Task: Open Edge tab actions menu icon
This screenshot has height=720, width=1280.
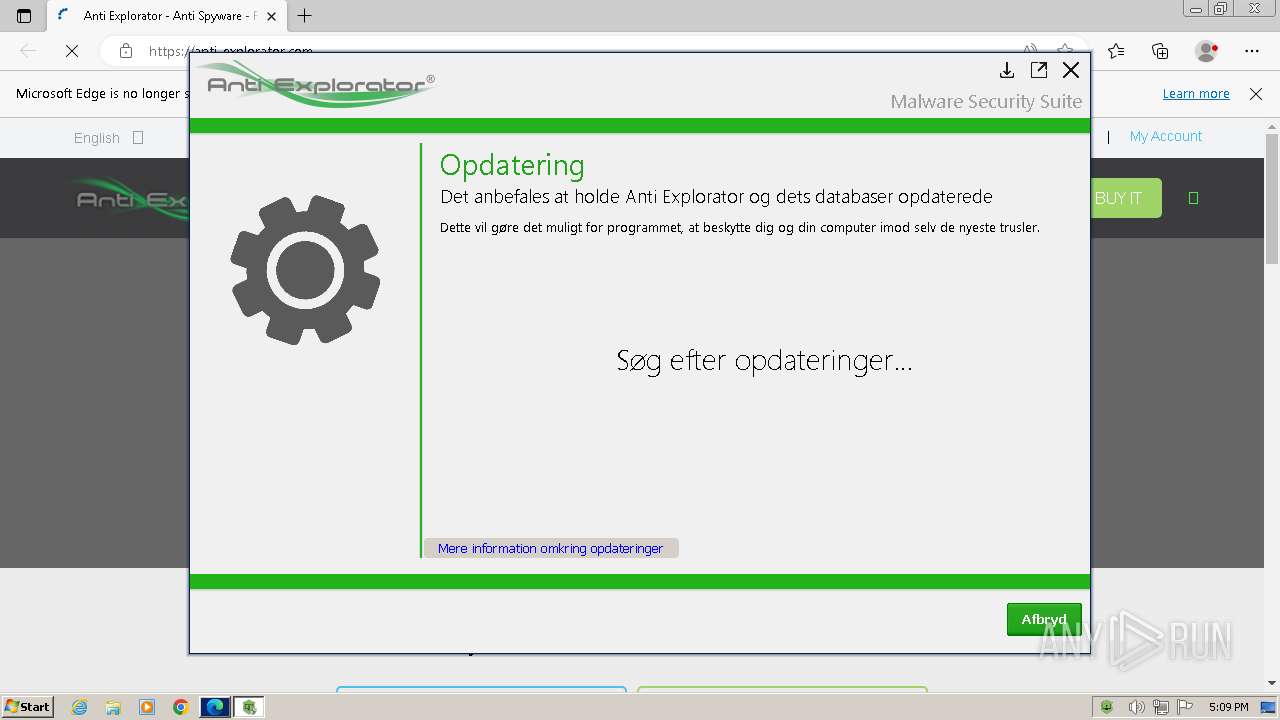Action: (24, 15)
